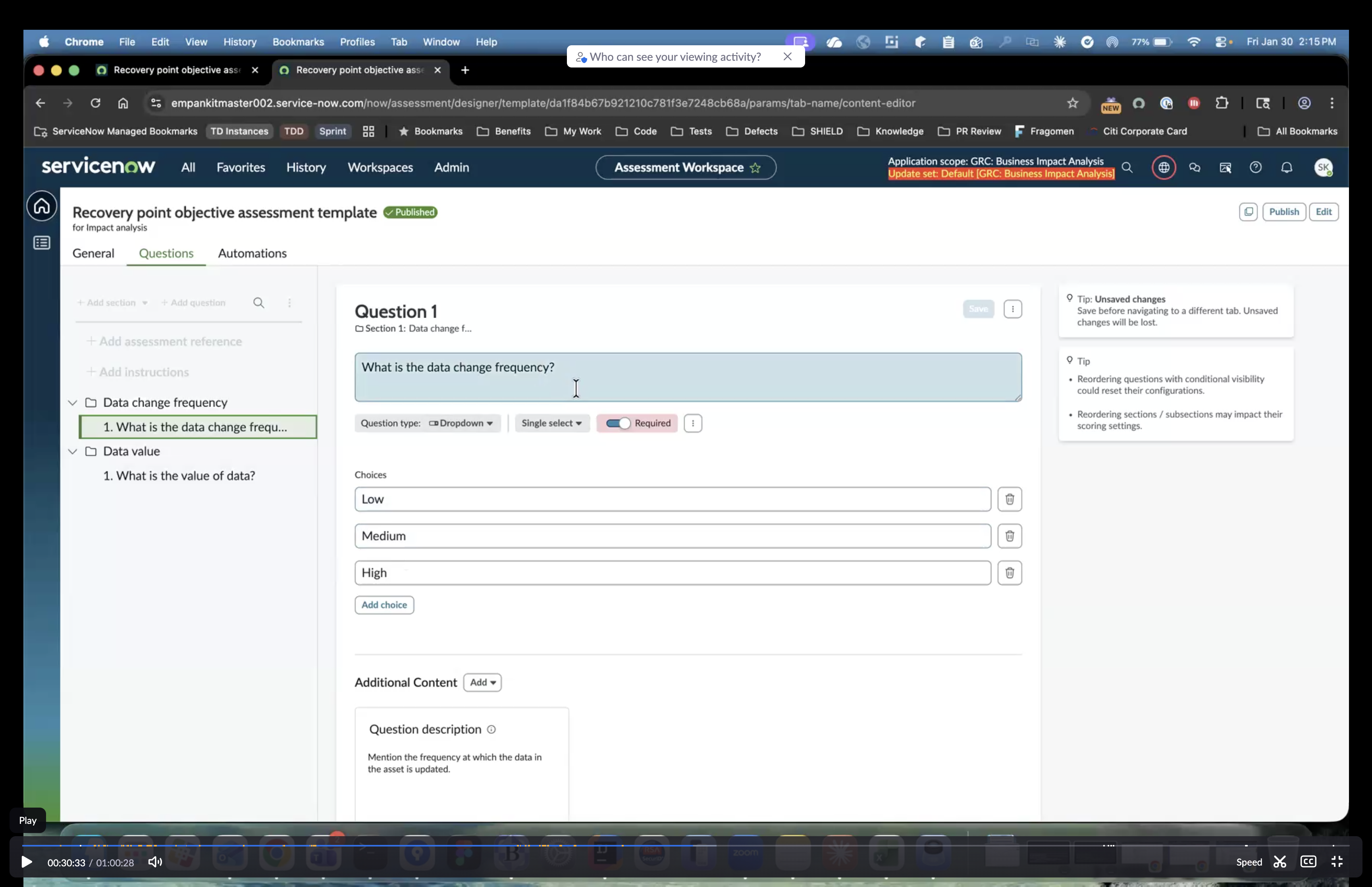
Task: Open the All menu in ServiceNow header
Action: (x=188, y=168)
